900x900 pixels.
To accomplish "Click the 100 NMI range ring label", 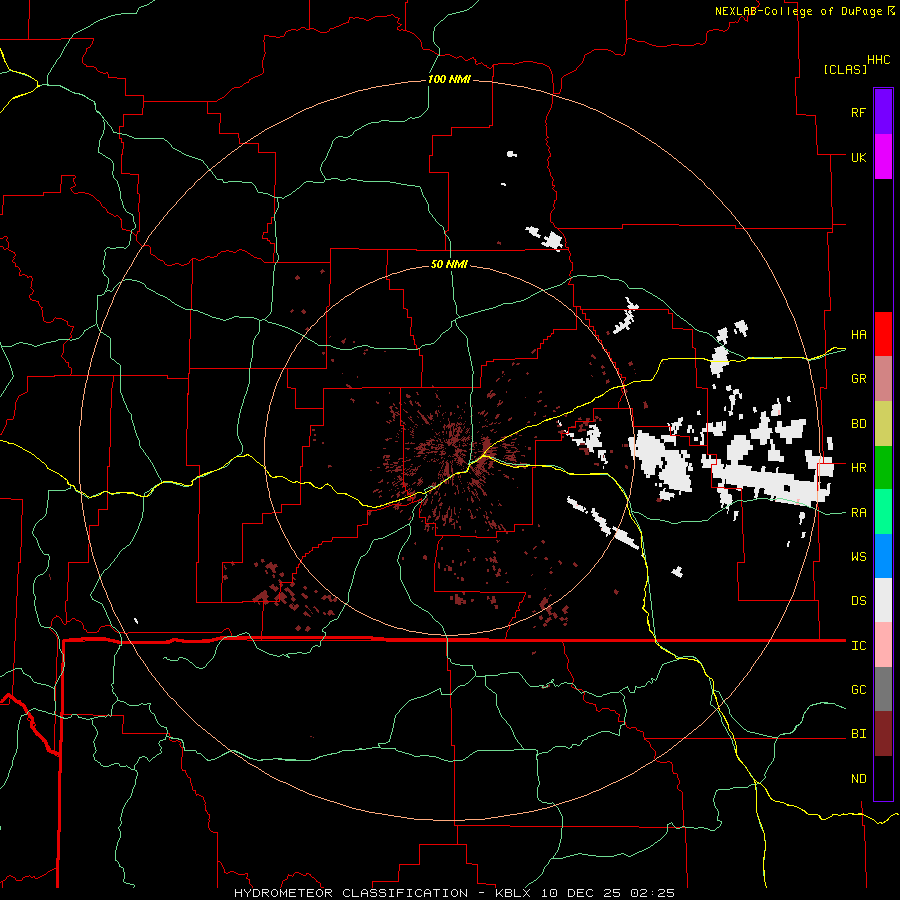I will pyautogui.click(x=449, y=79).
